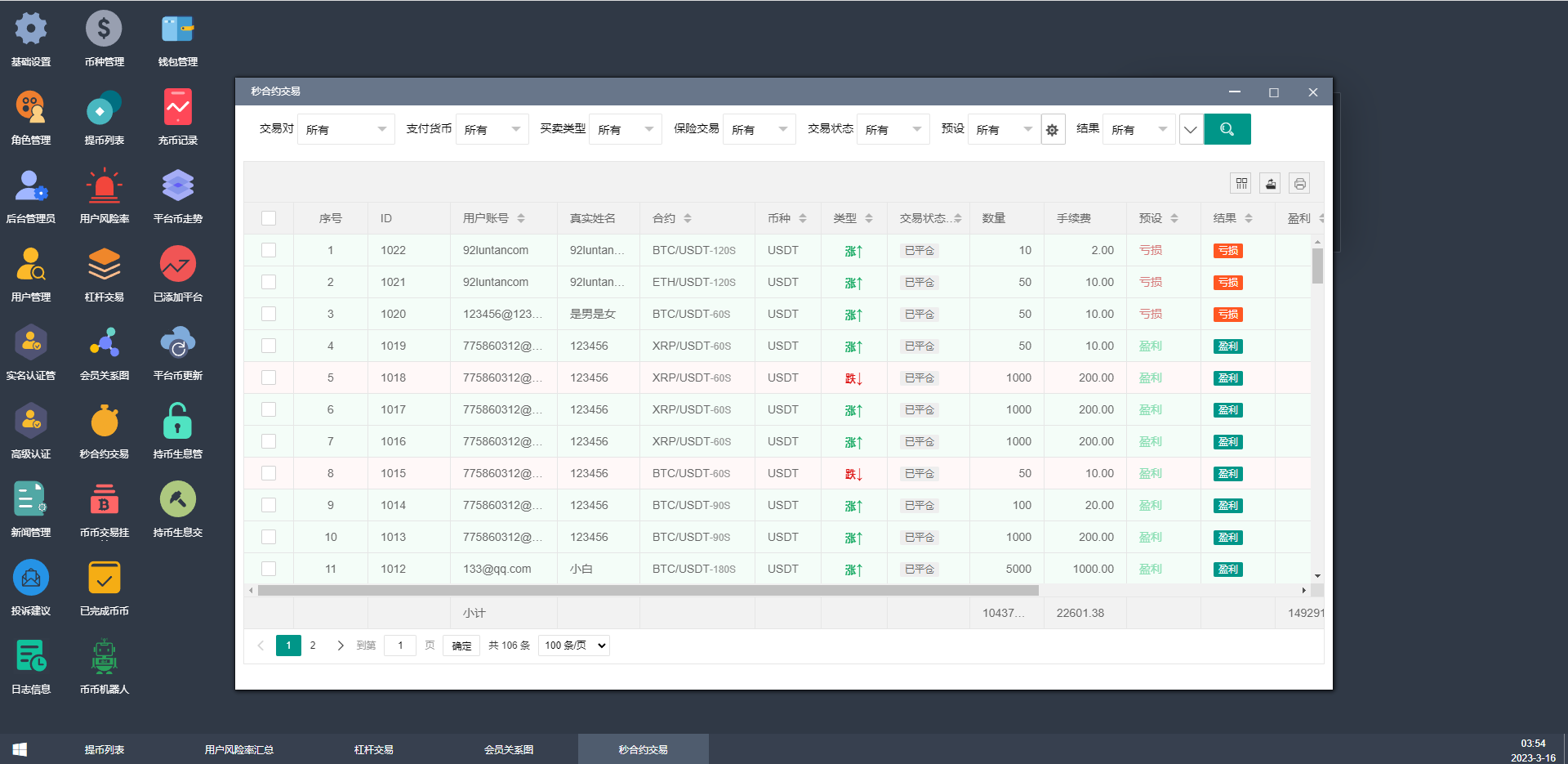Open the 100 条/页 page size dropdown
Screen dimensions: 1568x764
pos(574,646)
